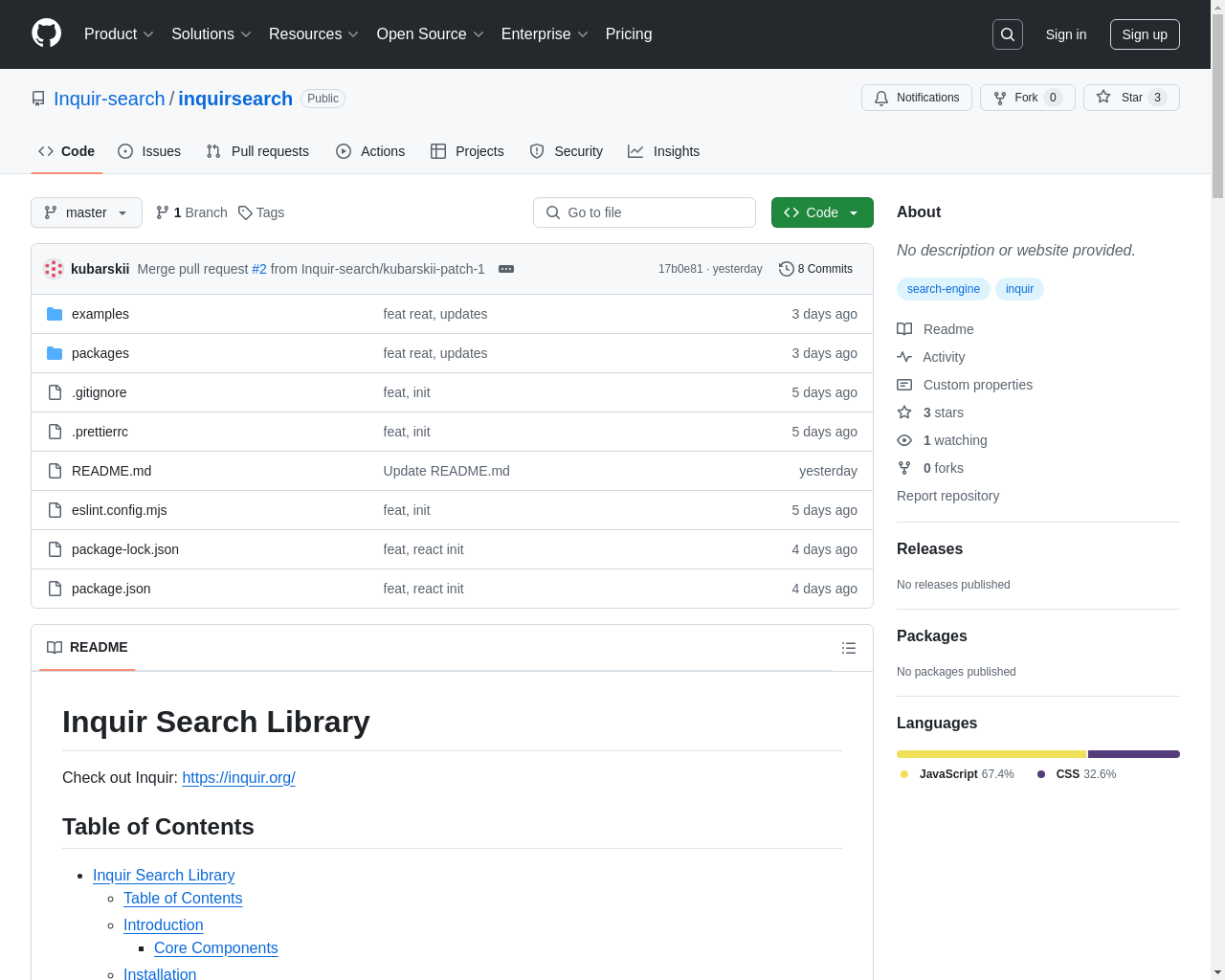Select the Code tab
The height and width of the screenshot is (980, 1225).
(x=67, y=151)
